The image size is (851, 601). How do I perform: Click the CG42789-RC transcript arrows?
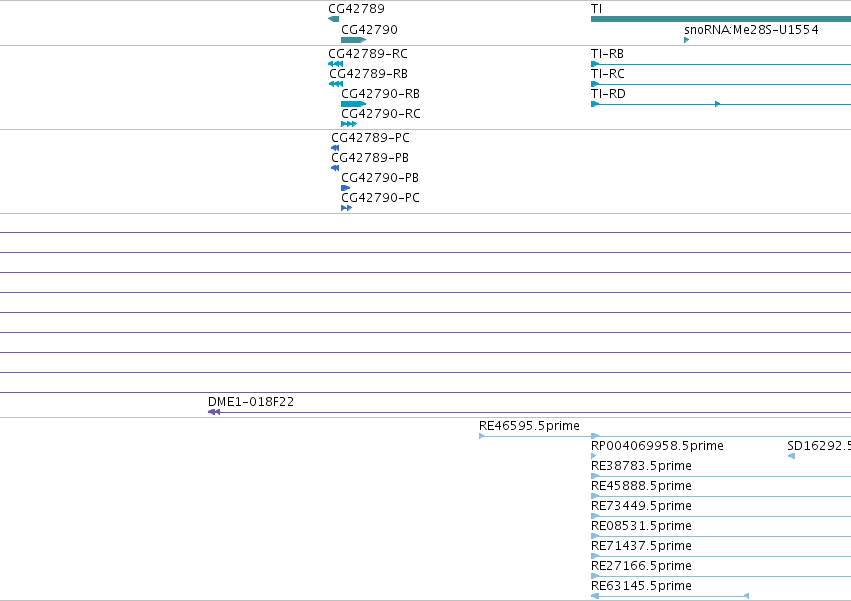pos(335,64)
